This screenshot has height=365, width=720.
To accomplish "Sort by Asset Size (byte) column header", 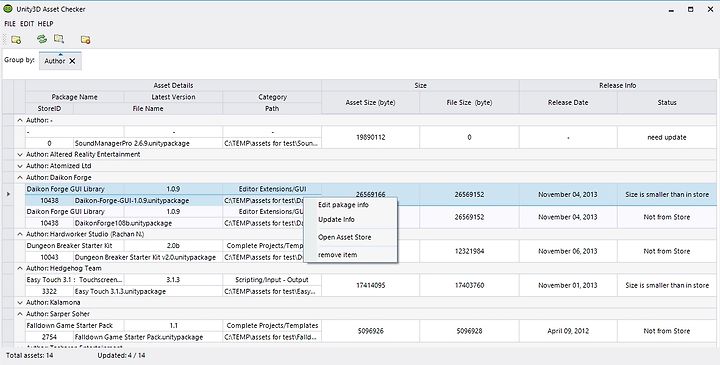I will [x=371, y=102].
